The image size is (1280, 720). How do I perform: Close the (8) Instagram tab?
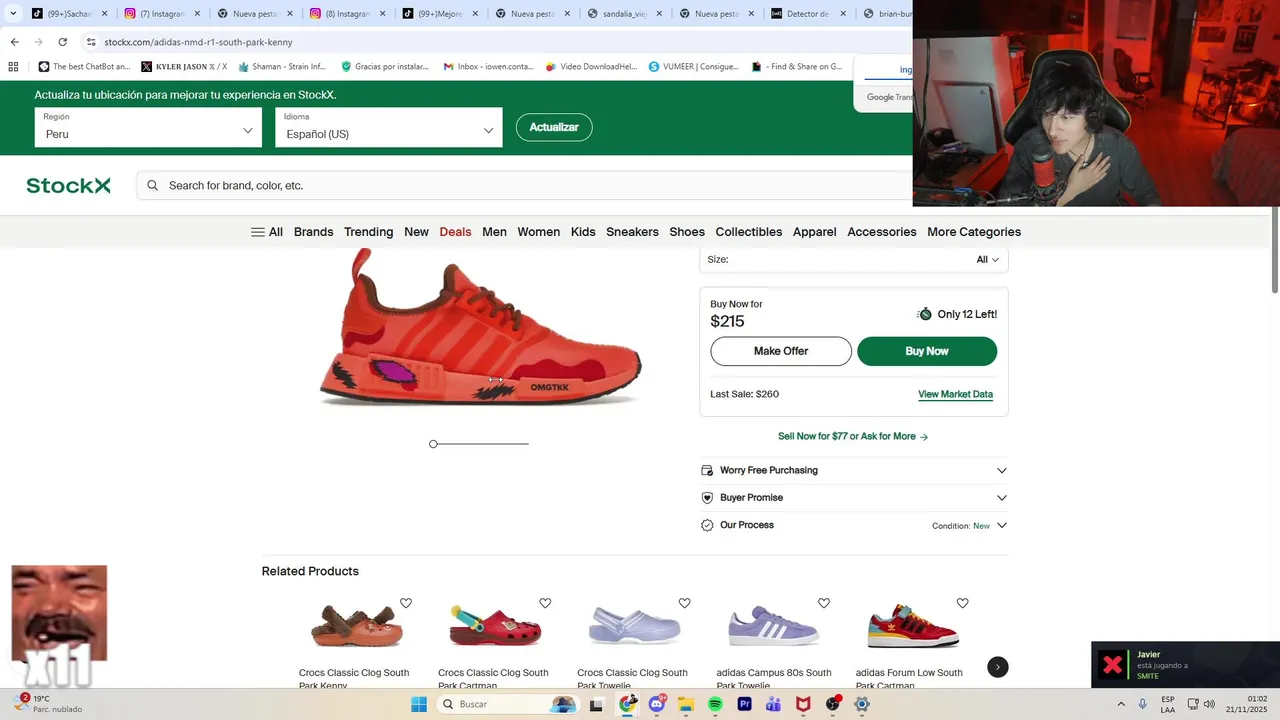point(382,14)
